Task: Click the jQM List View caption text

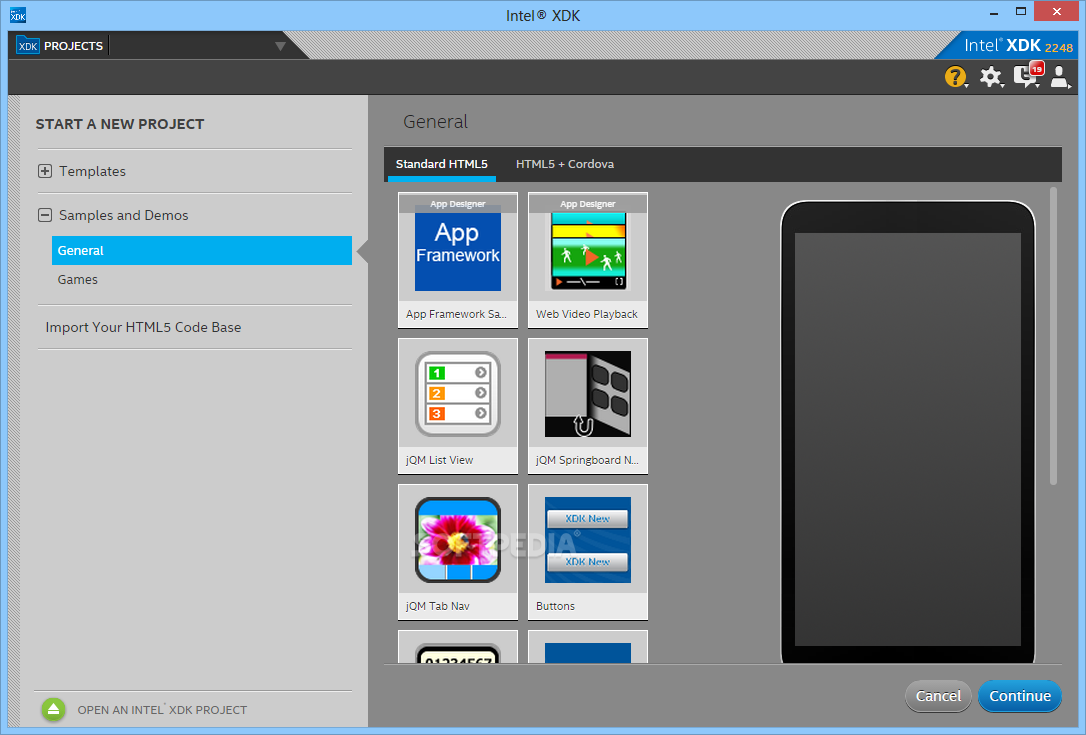Action: pos(440,461)
